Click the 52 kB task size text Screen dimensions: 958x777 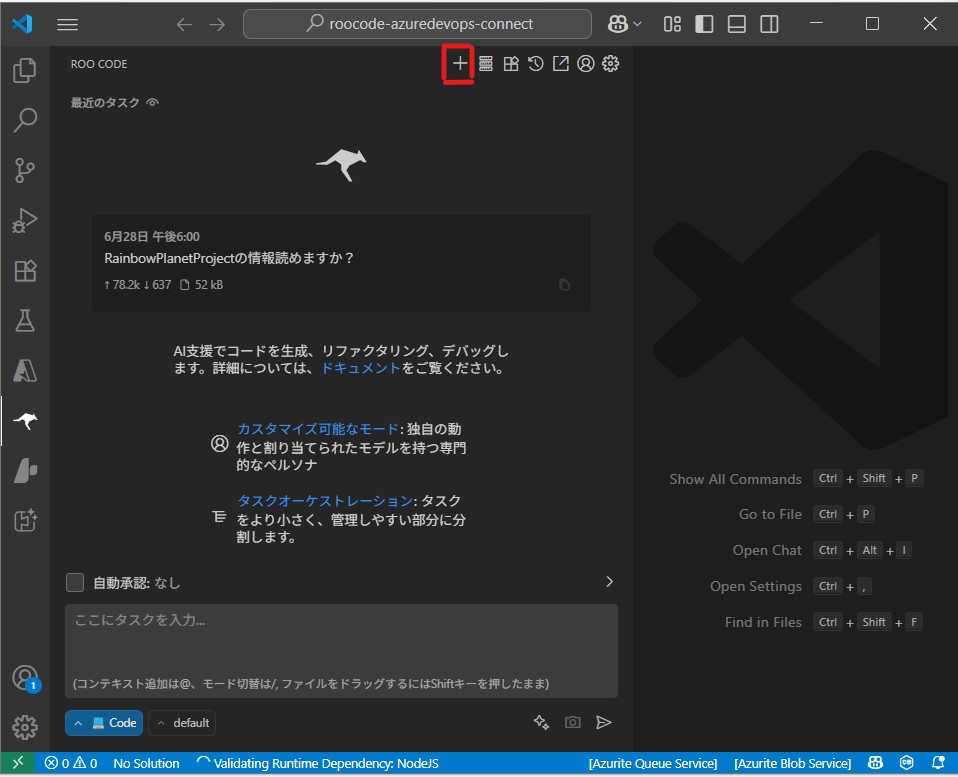tap(209, 285)
